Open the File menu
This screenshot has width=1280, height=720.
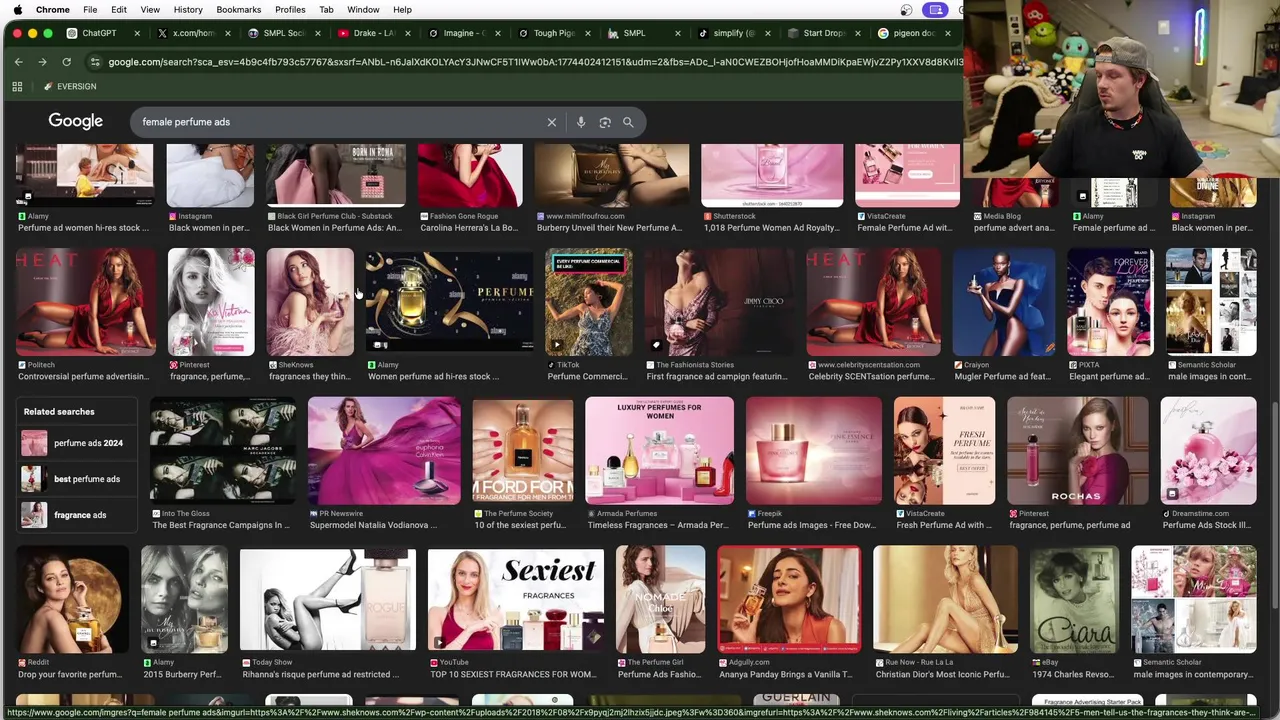[90, 9]
